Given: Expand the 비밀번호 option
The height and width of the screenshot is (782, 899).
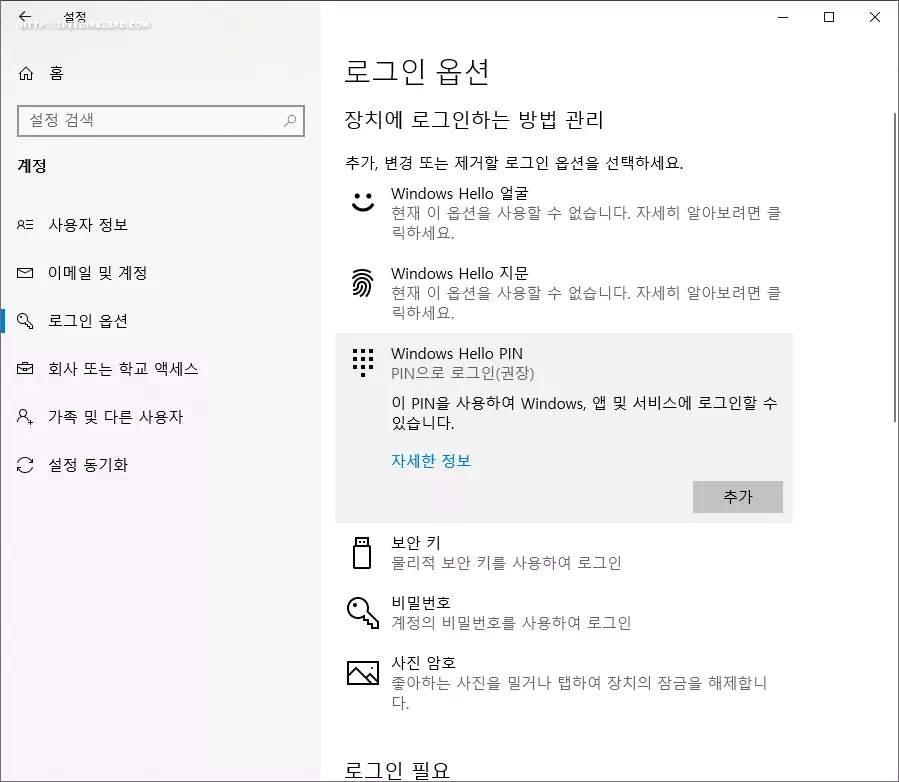Looking at the screenshot, I should tap(564, 613).
